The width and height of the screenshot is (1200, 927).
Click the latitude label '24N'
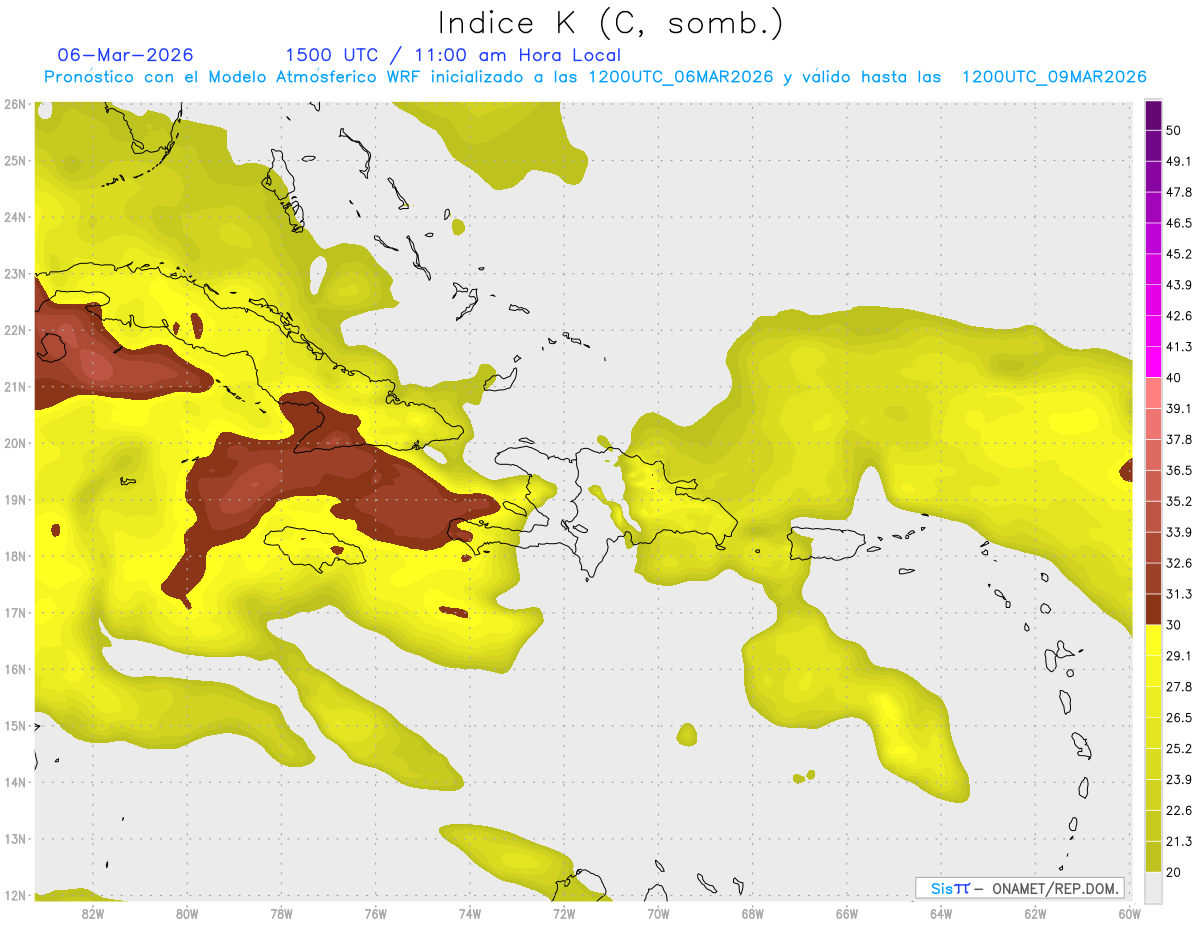(x=15, y=217)
